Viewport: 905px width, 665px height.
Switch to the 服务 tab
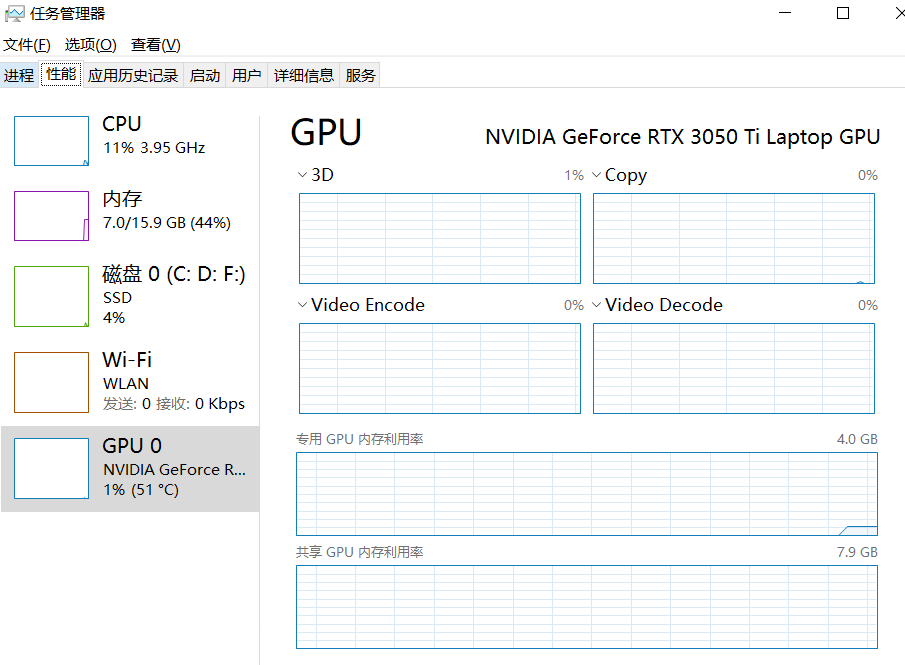[361, 75]
